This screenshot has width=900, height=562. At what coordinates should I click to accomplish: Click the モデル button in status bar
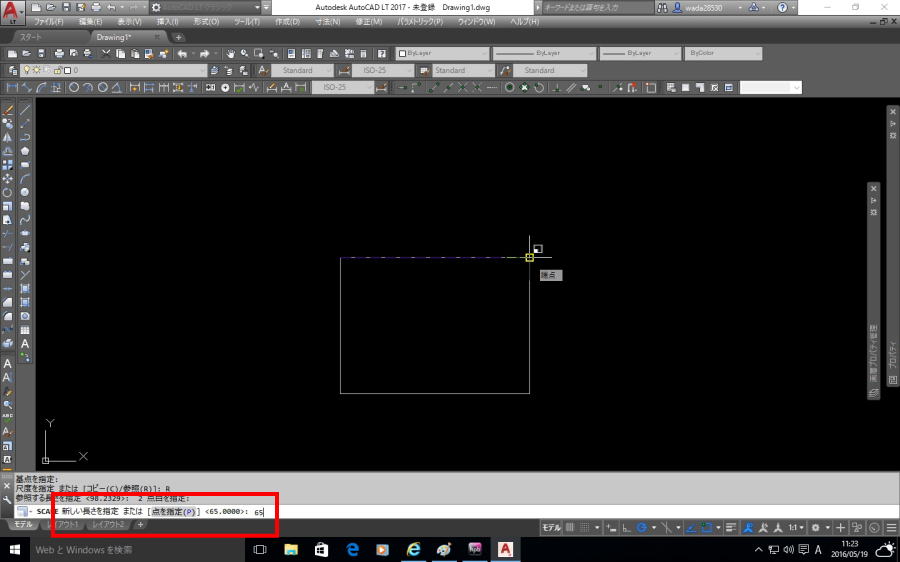551,527
